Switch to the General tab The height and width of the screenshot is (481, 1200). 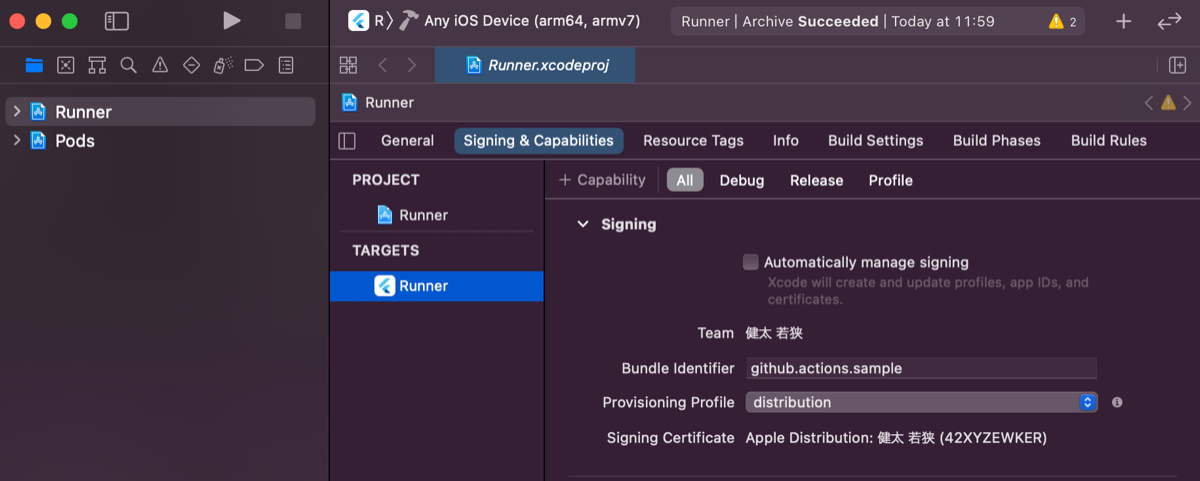(x=407, y=141)
